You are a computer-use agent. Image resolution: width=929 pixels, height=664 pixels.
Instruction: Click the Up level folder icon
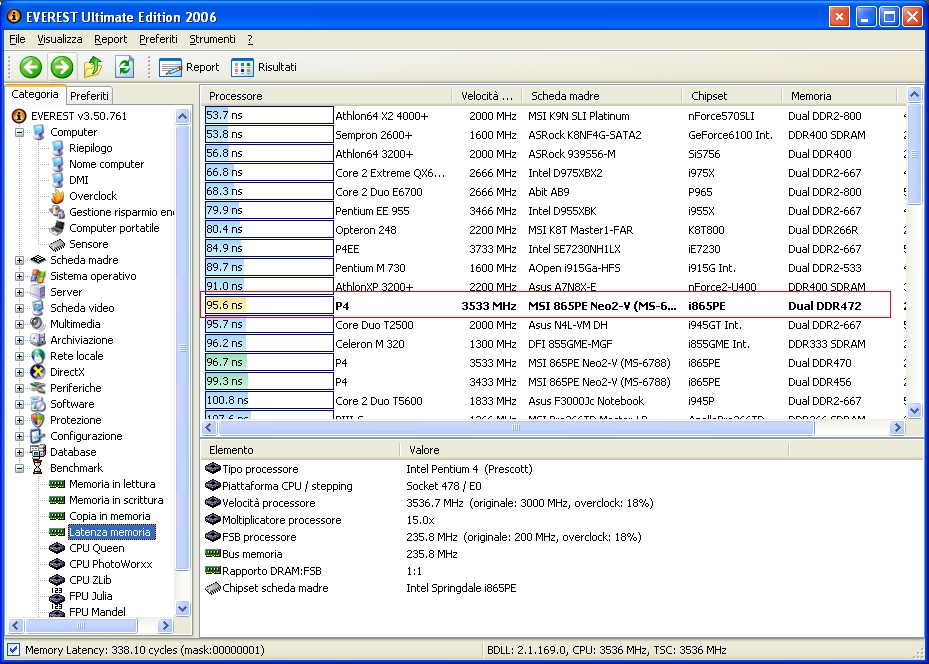point(92,67)
